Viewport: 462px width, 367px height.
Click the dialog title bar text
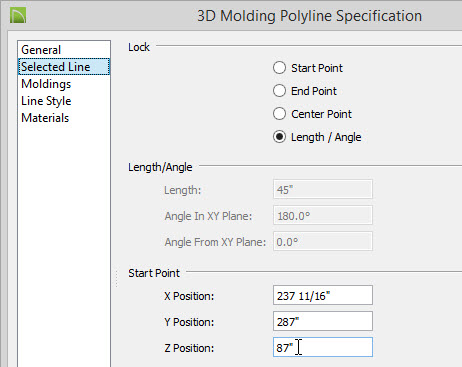pos(309,16)
